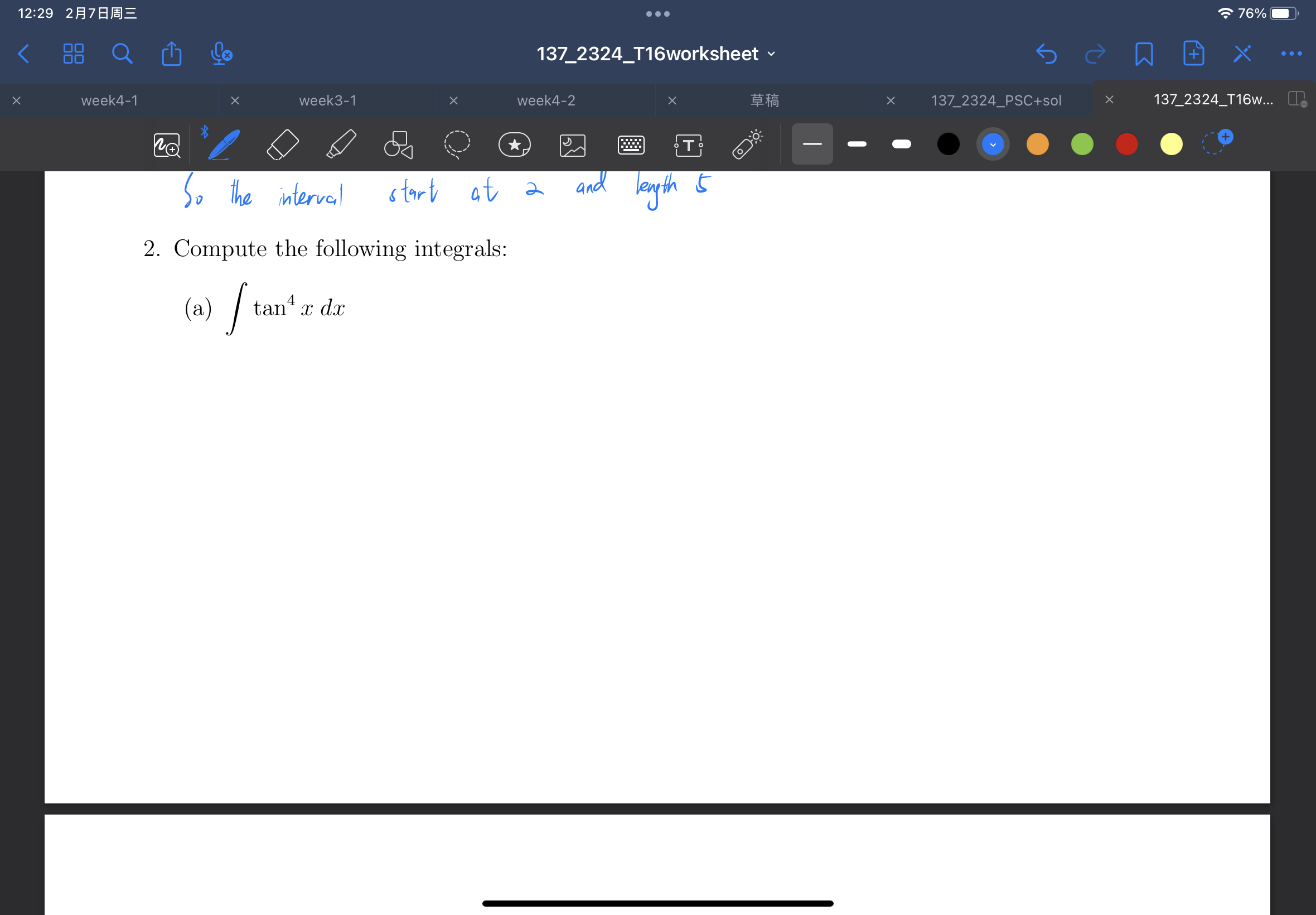Open the 137_2324_T16worksheet title dropdown
This screenshot has height=915, width=1316.
coord(770,54)
